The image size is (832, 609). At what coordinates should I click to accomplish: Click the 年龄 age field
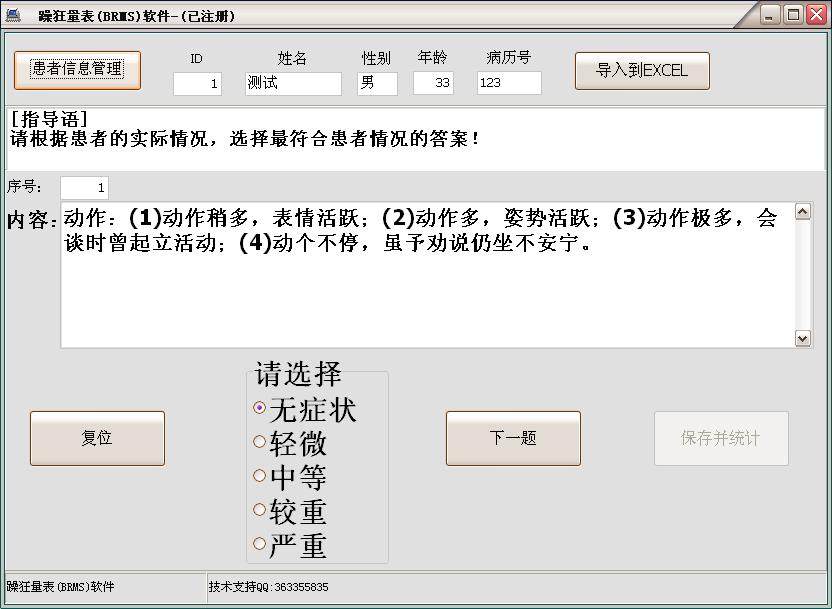coord(433,84)
